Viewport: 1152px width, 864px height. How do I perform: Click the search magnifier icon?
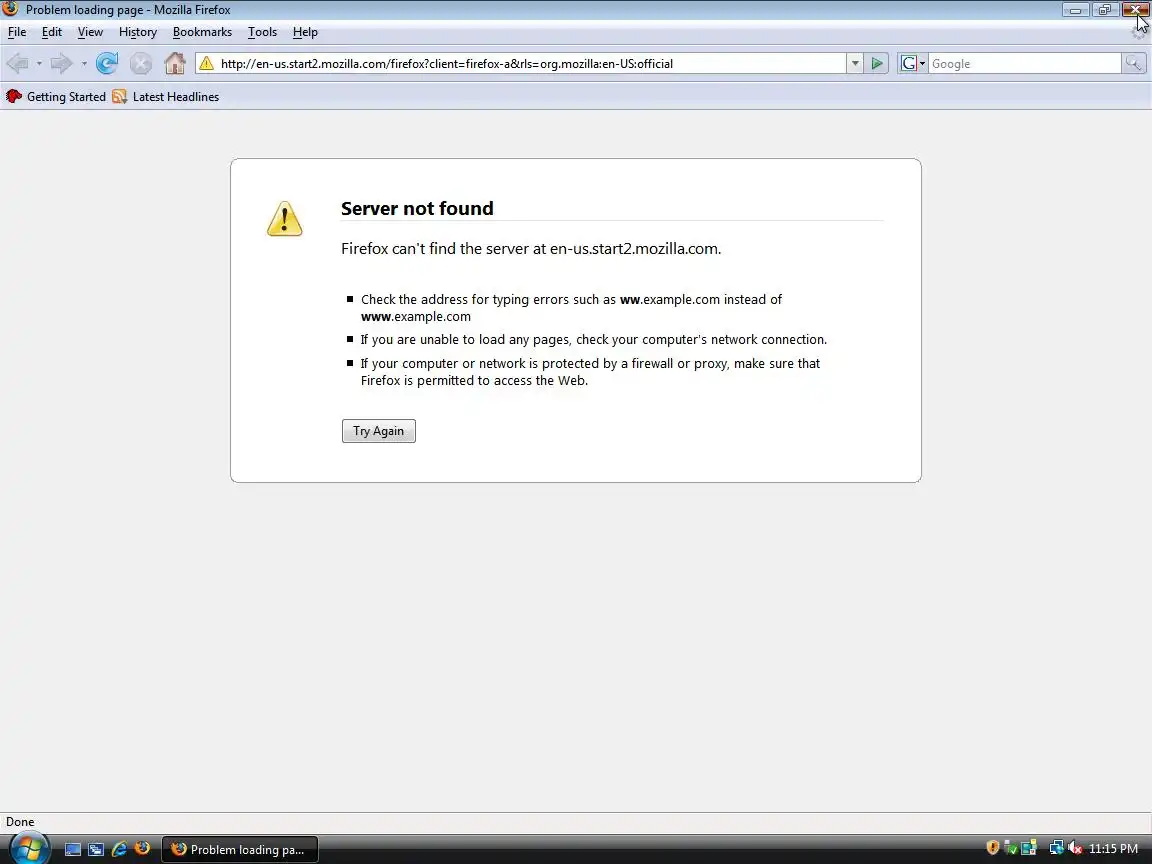pos(1134,64)
